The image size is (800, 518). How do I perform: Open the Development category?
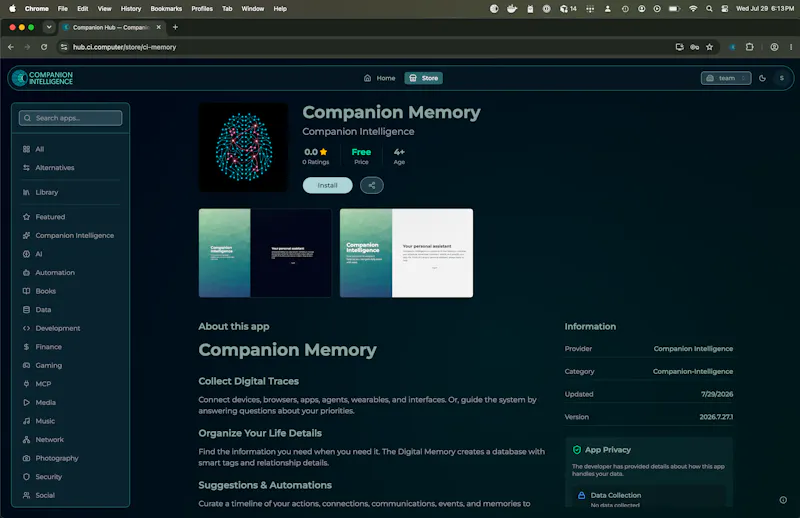tap(70, 328)
